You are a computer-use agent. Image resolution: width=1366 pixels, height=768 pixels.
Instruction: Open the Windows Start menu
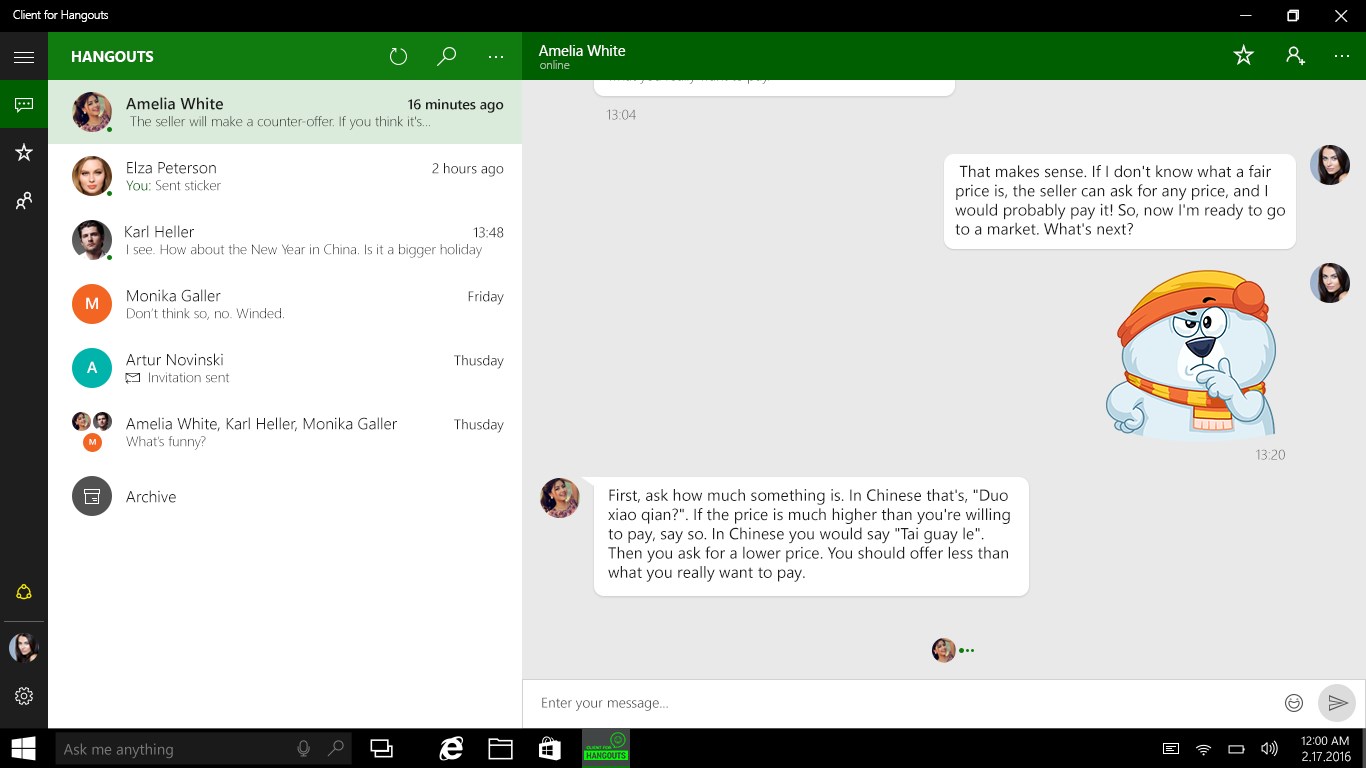tap(24, 748)
